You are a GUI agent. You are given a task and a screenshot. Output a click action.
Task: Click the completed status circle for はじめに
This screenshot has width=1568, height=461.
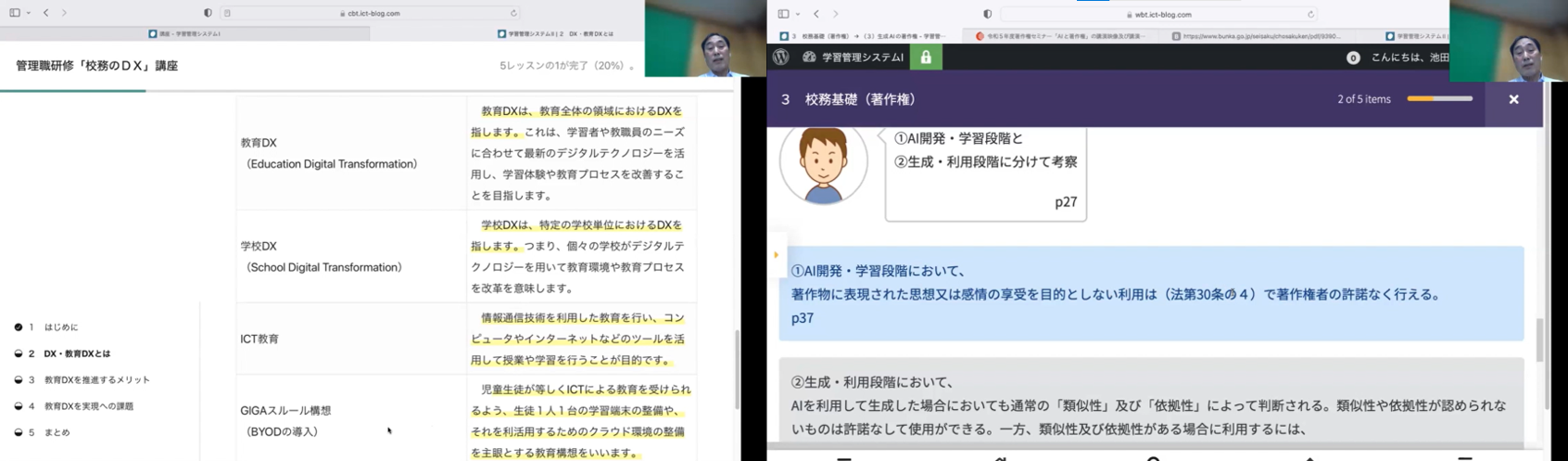pyautogui.click(x=19, y=327)
